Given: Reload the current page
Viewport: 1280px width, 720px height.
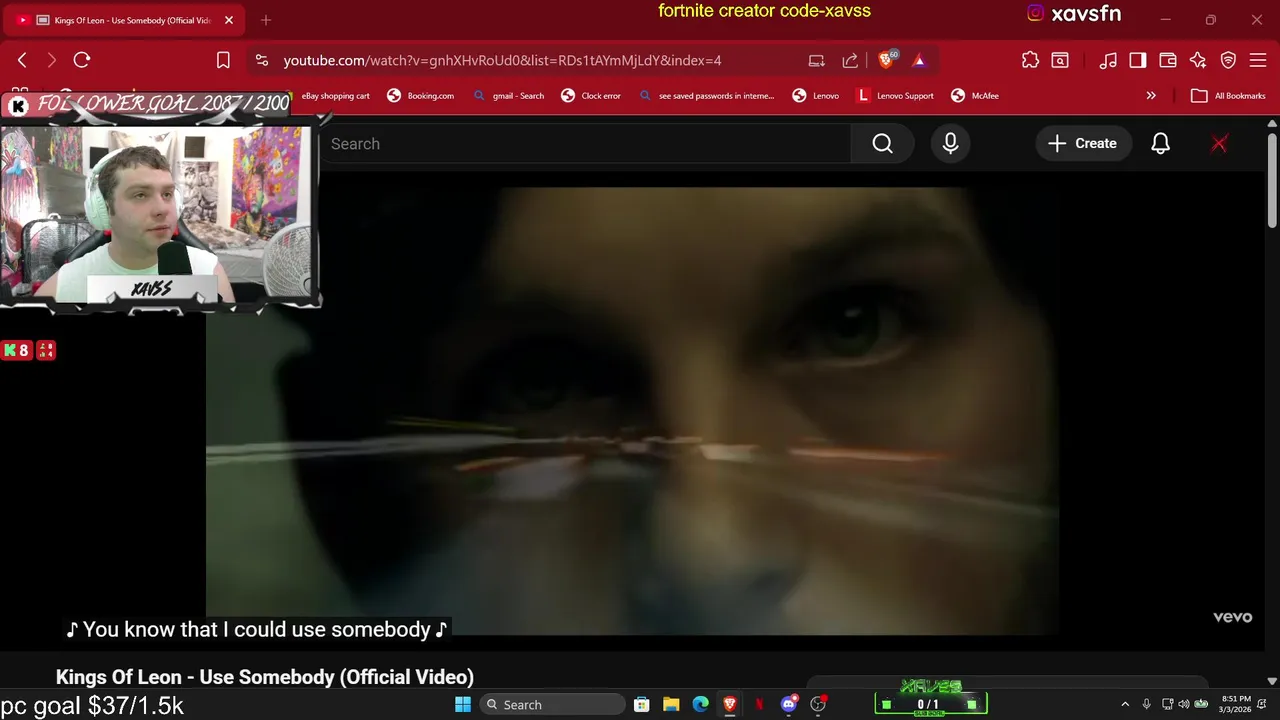Looking at the screenshot, I should 82,60.
